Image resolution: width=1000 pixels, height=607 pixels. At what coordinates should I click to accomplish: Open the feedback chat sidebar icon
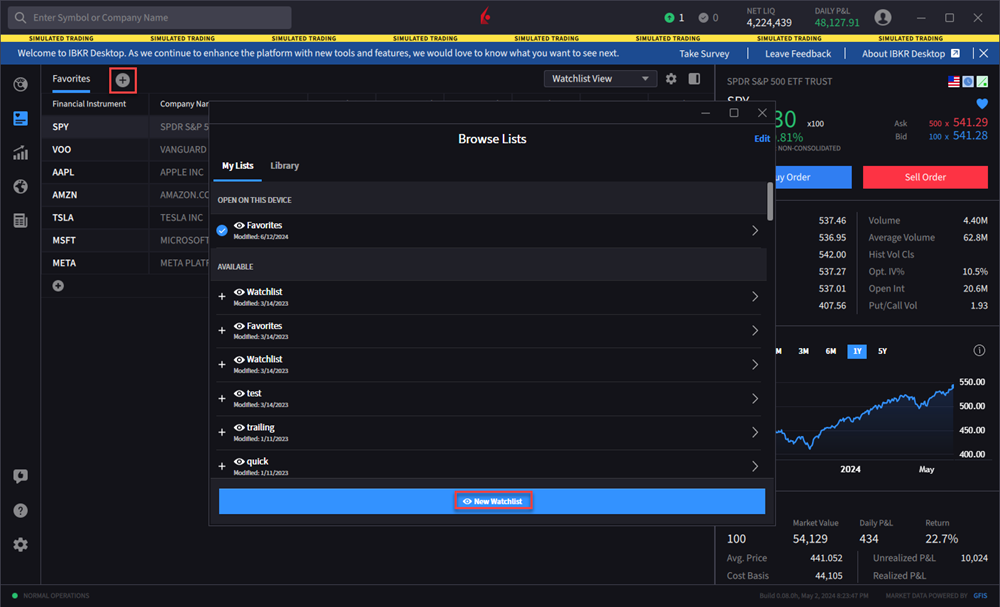click(x=20, y=476)
